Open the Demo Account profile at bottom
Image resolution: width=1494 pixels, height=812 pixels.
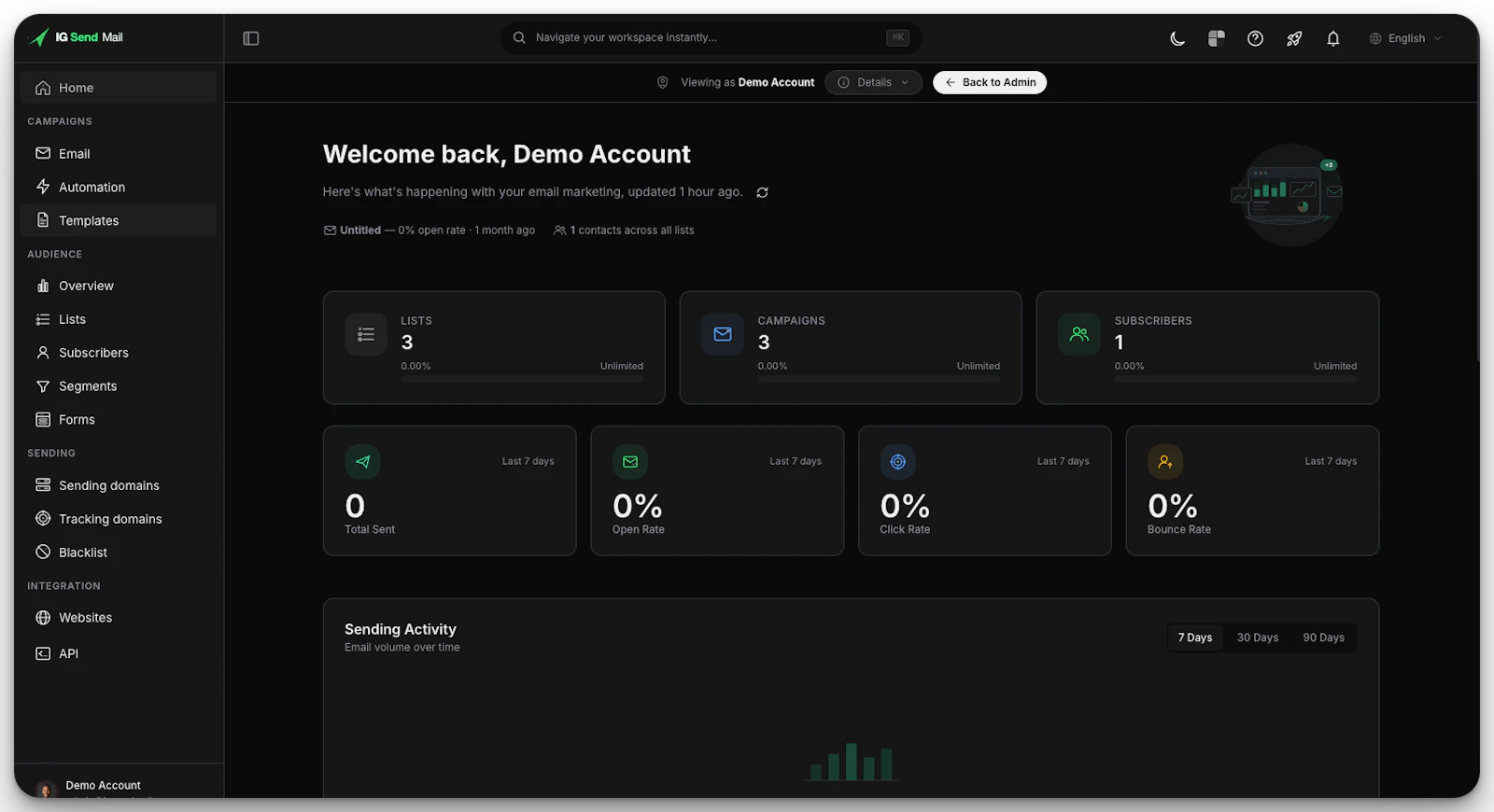pos(119,787)
